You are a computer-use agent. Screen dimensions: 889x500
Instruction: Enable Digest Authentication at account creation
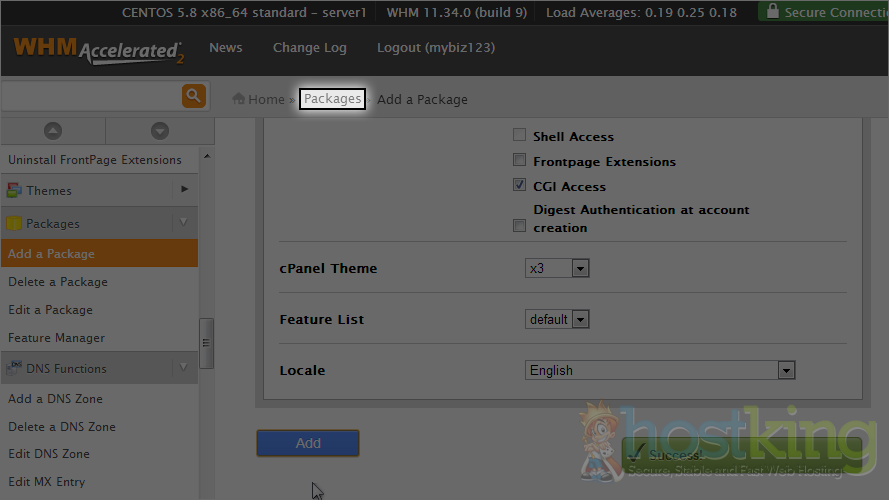point(519,226)
